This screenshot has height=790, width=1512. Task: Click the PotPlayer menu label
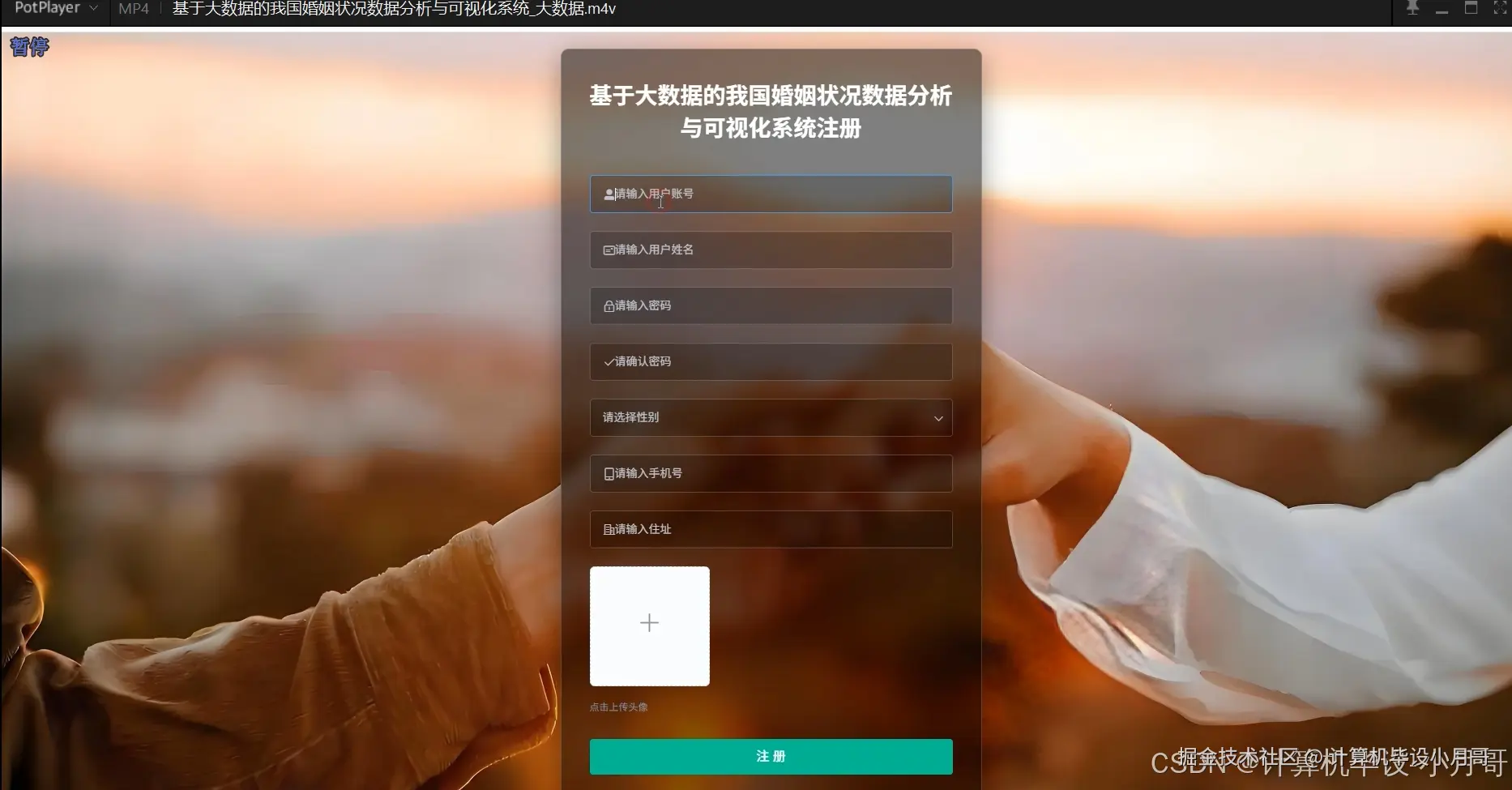tap(46, 8)
